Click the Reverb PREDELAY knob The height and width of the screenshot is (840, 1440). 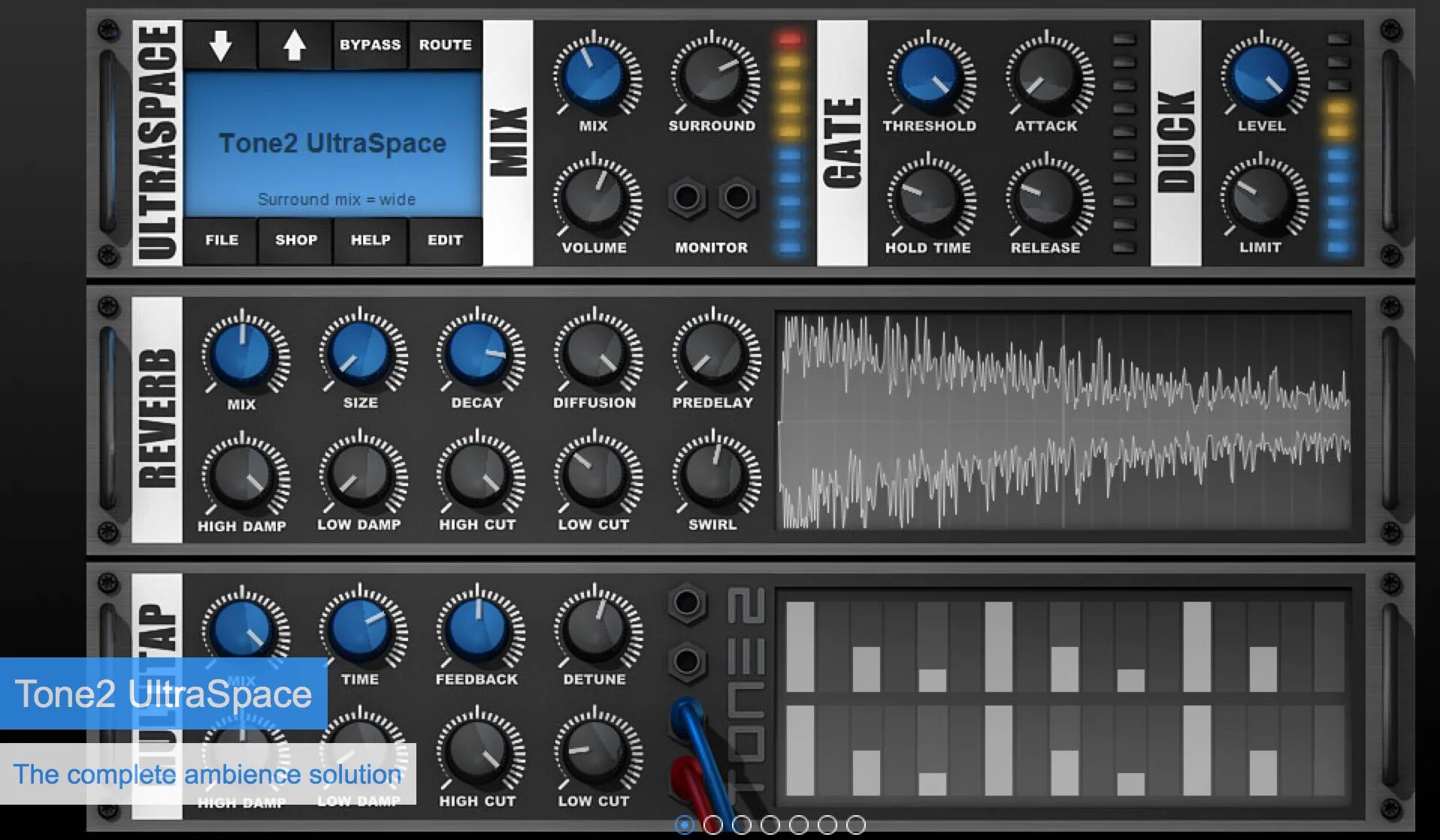tap(713, 352)
